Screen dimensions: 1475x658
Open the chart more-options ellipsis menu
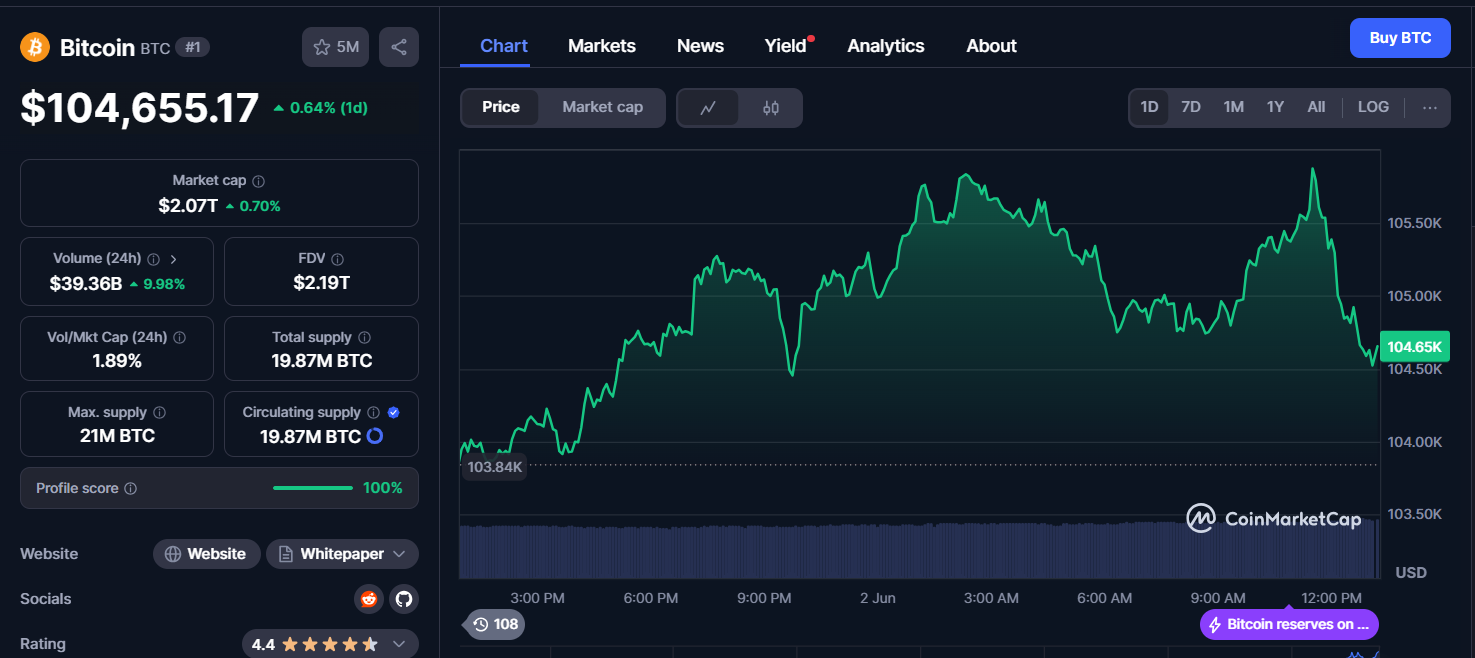coord(1430,108)
